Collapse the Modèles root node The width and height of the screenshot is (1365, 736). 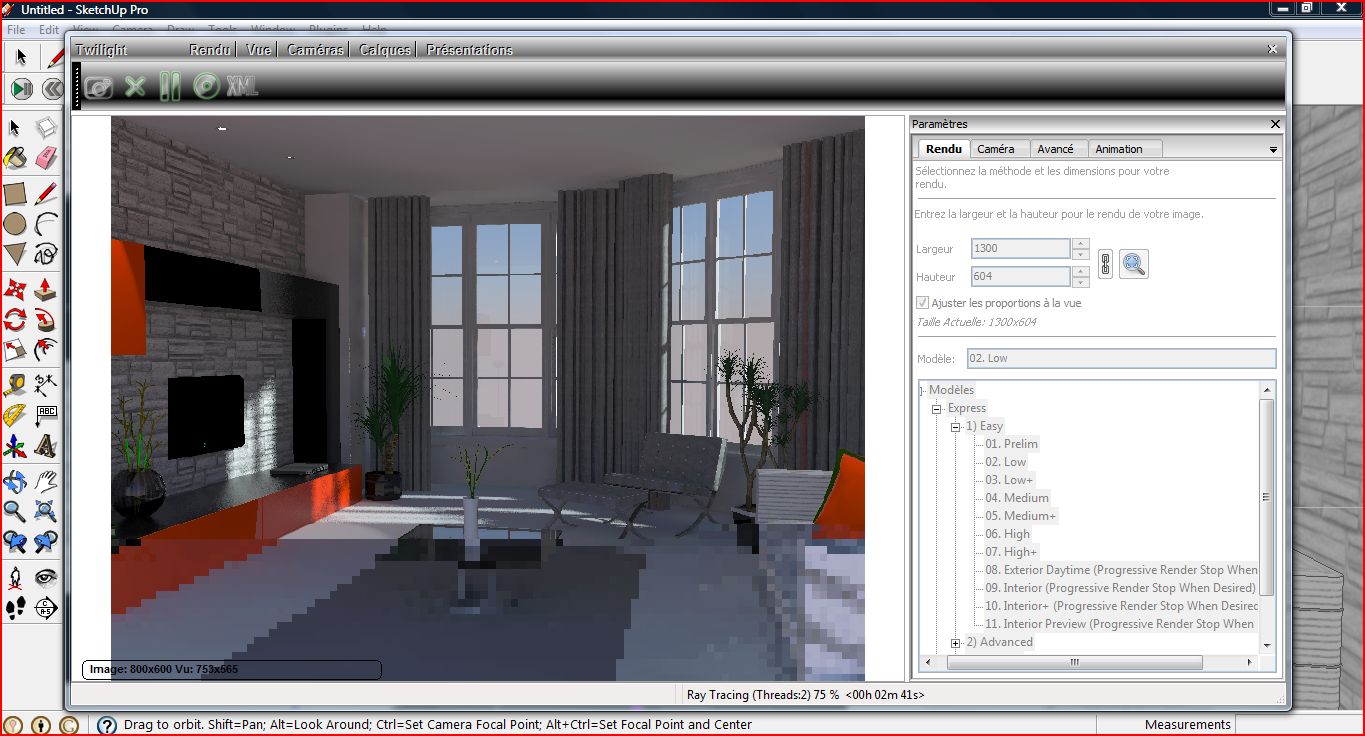[921, 390]
